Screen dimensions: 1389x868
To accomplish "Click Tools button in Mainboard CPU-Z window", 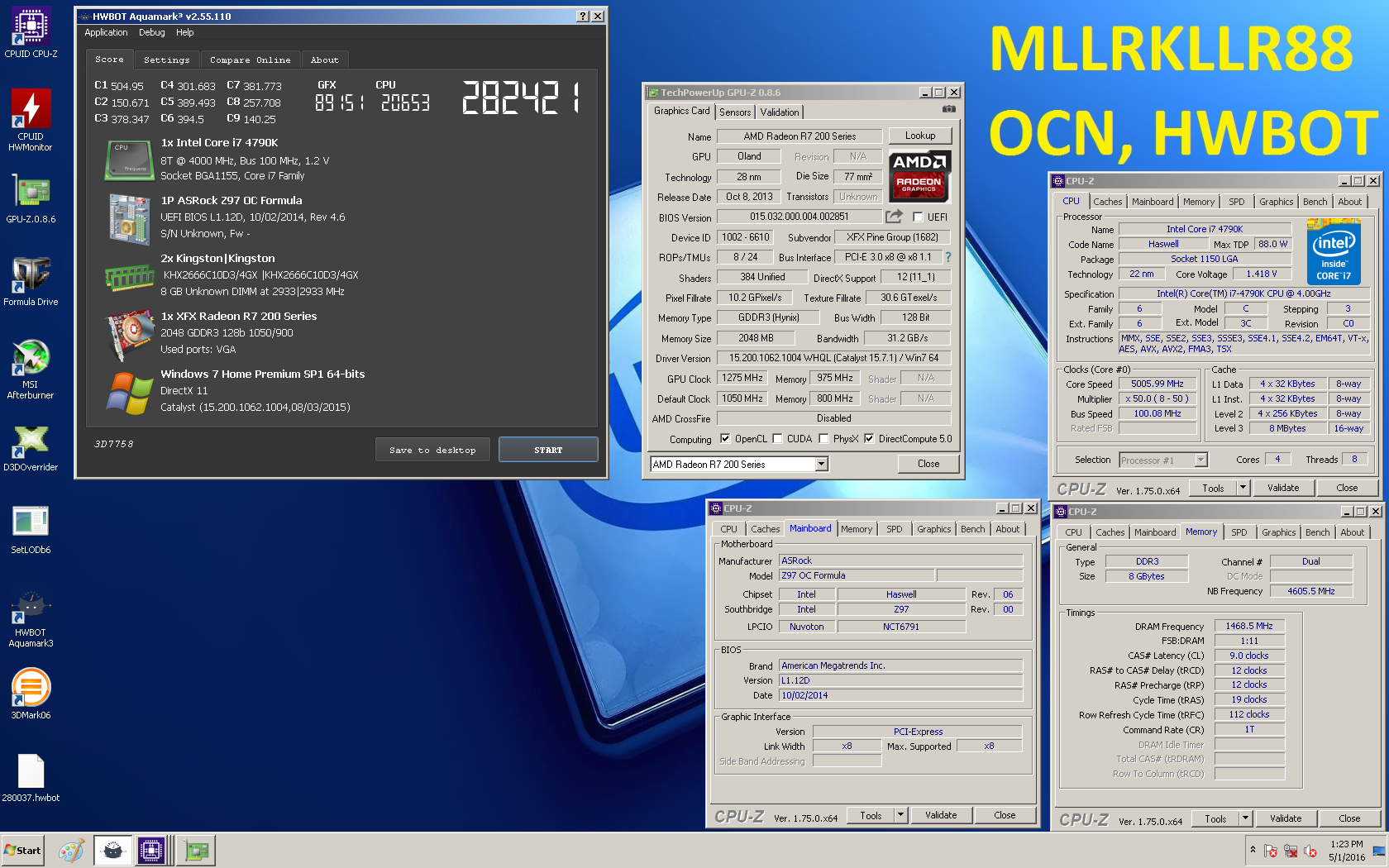I will [871, 815].
